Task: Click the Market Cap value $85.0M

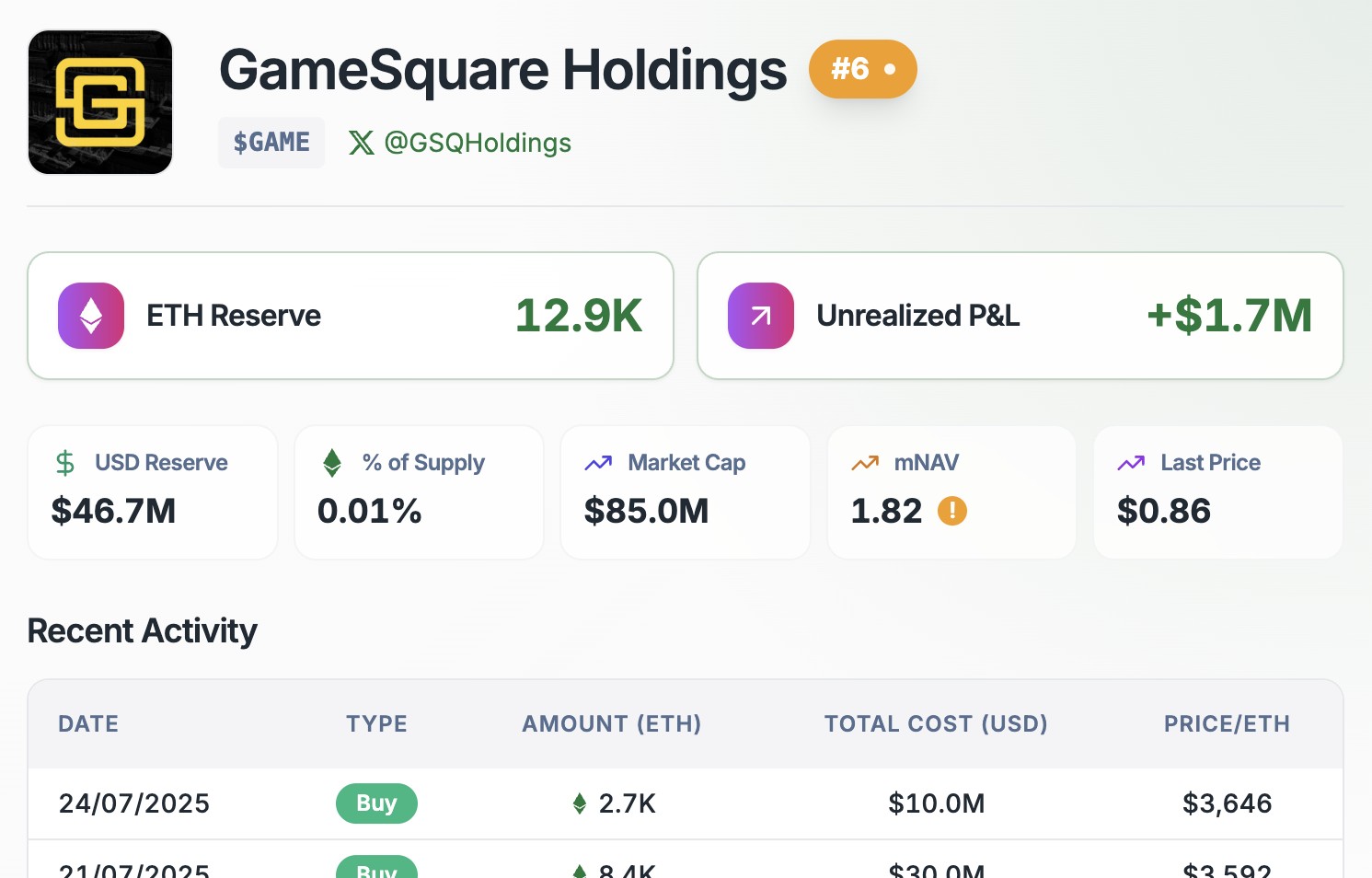Action: 646,511
